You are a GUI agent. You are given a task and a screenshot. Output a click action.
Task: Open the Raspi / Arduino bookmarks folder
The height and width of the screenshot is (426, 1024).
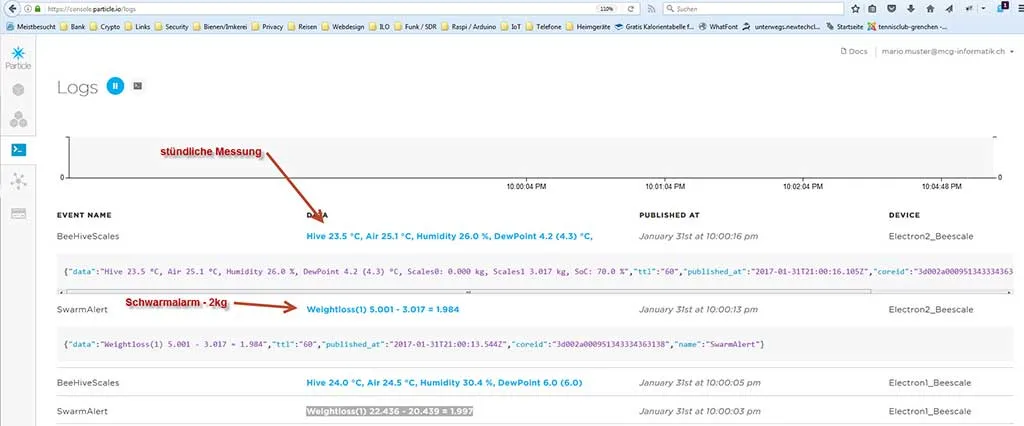469,27
